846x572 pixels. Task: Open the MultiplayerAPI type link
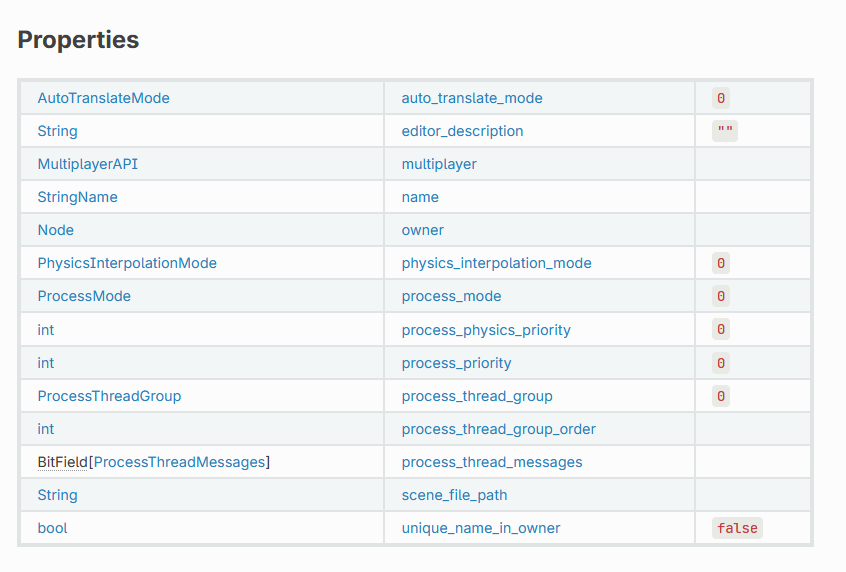(87, 164)
